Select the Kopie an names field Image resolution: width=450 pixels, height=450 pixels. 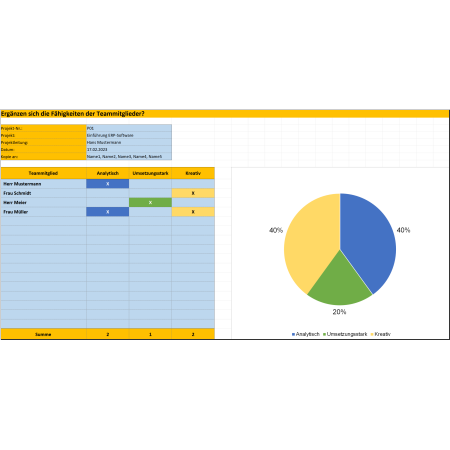tap(129, 156)
